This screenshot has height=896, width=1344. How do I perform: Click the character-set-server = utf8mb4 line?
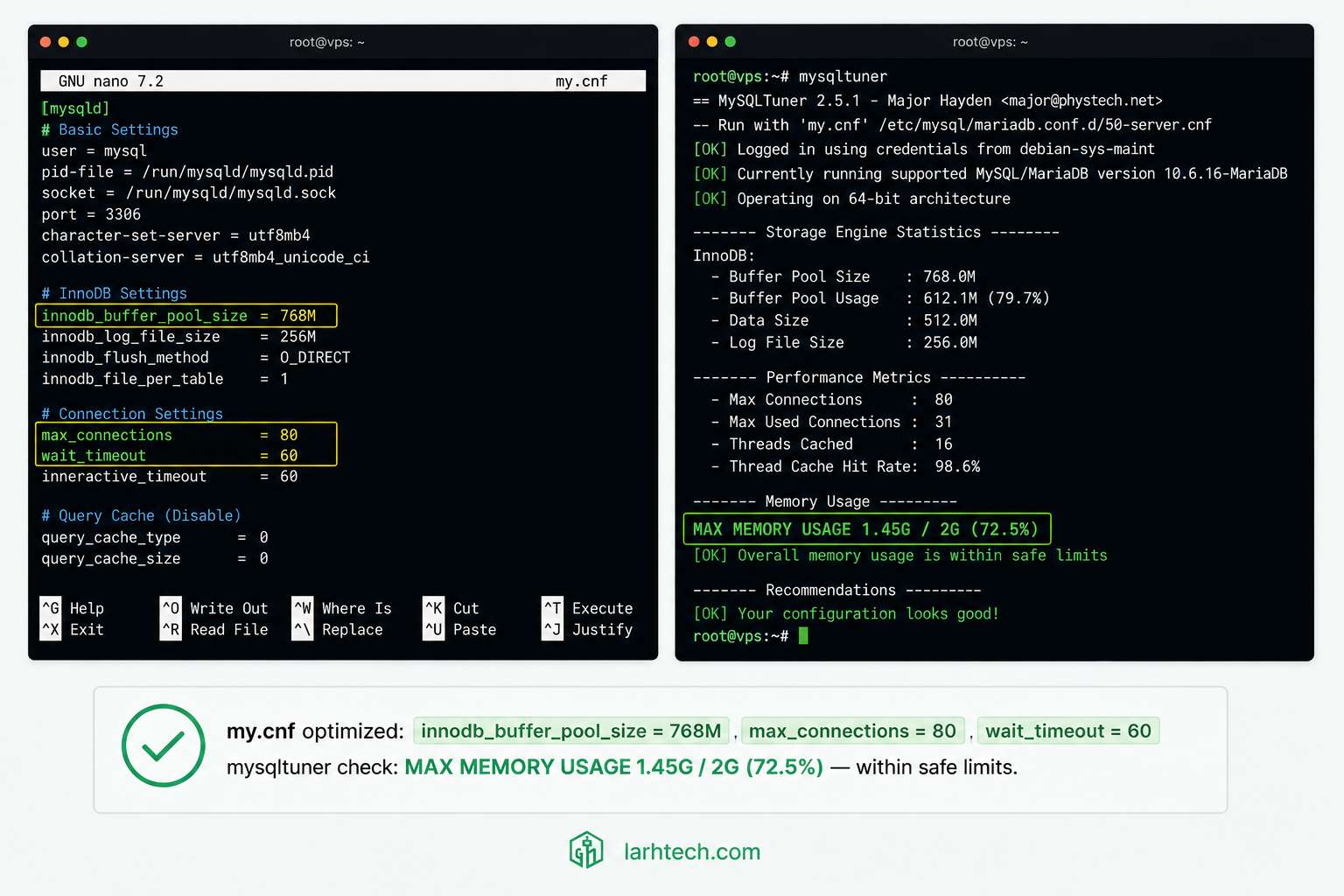(176, 235)
